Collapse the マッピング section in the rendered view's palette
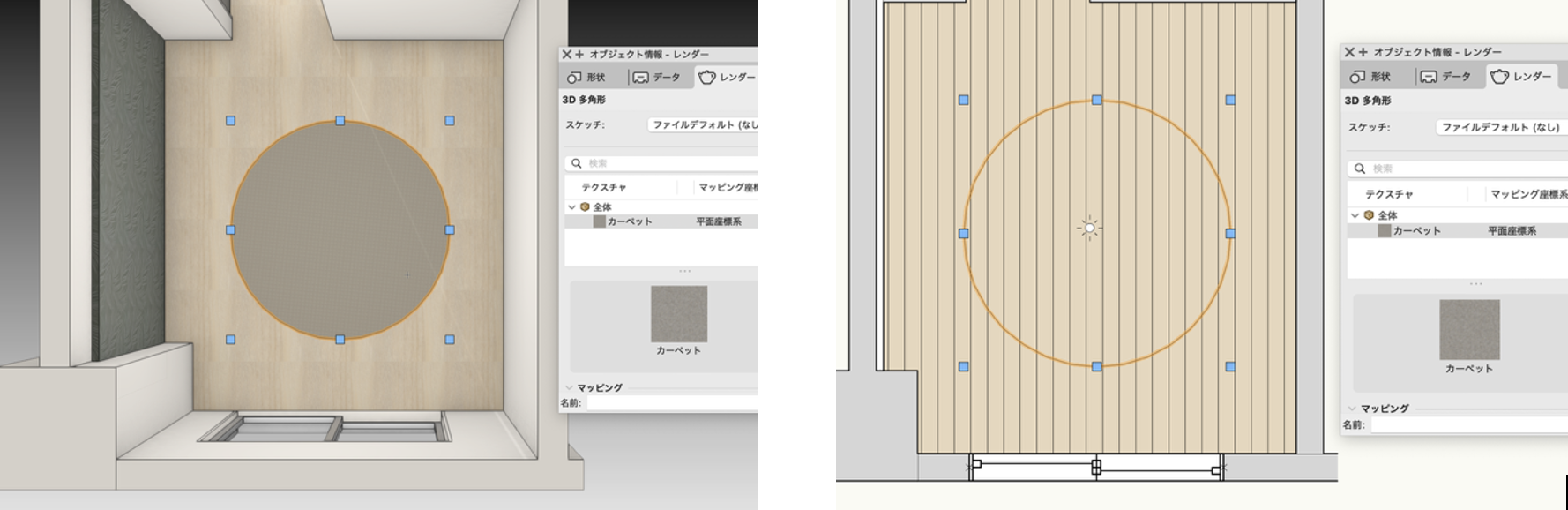Screen dimensions: 1568x510 (x=569, y=387)
